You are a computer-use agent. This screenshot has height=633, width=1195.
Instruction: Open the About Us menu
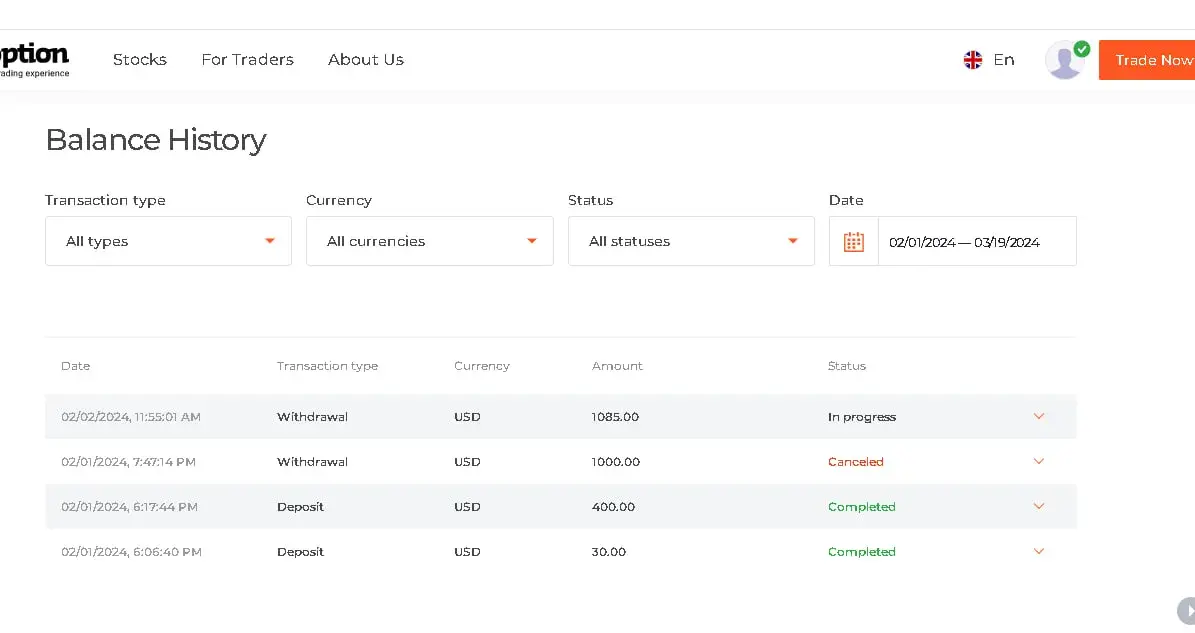click(x=366, y=60)
